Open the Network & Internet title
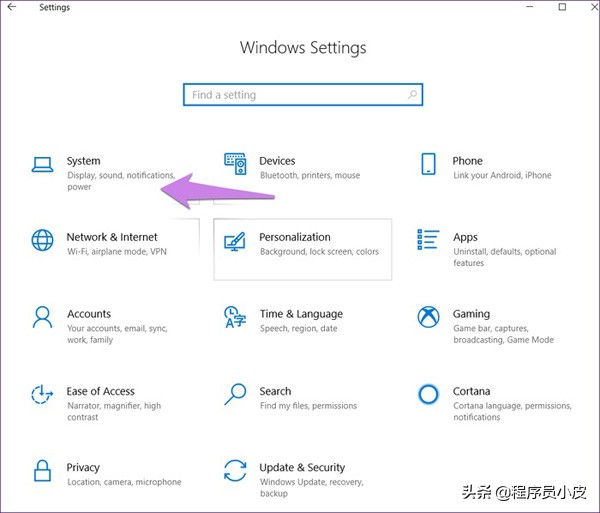 point(112,237)
